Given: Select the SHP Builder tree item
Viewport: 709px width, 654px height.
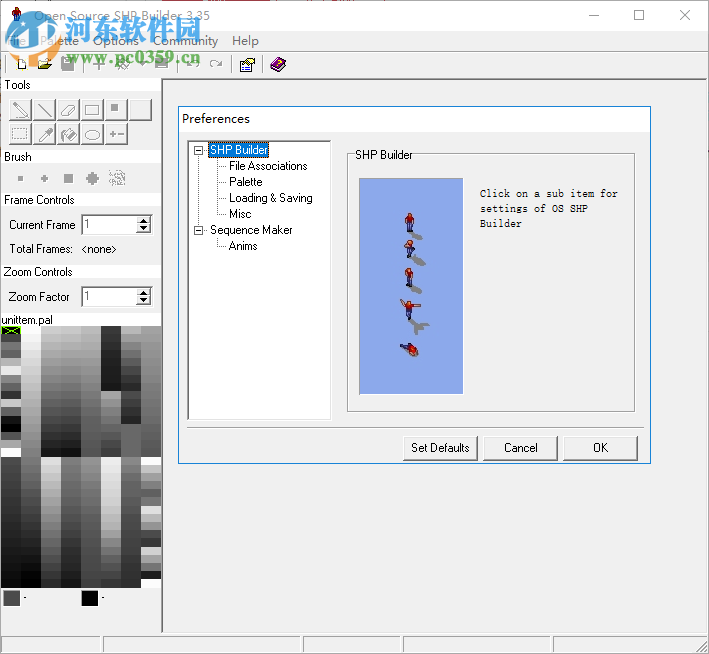Looking at the screenshot, I should point(238,150).
